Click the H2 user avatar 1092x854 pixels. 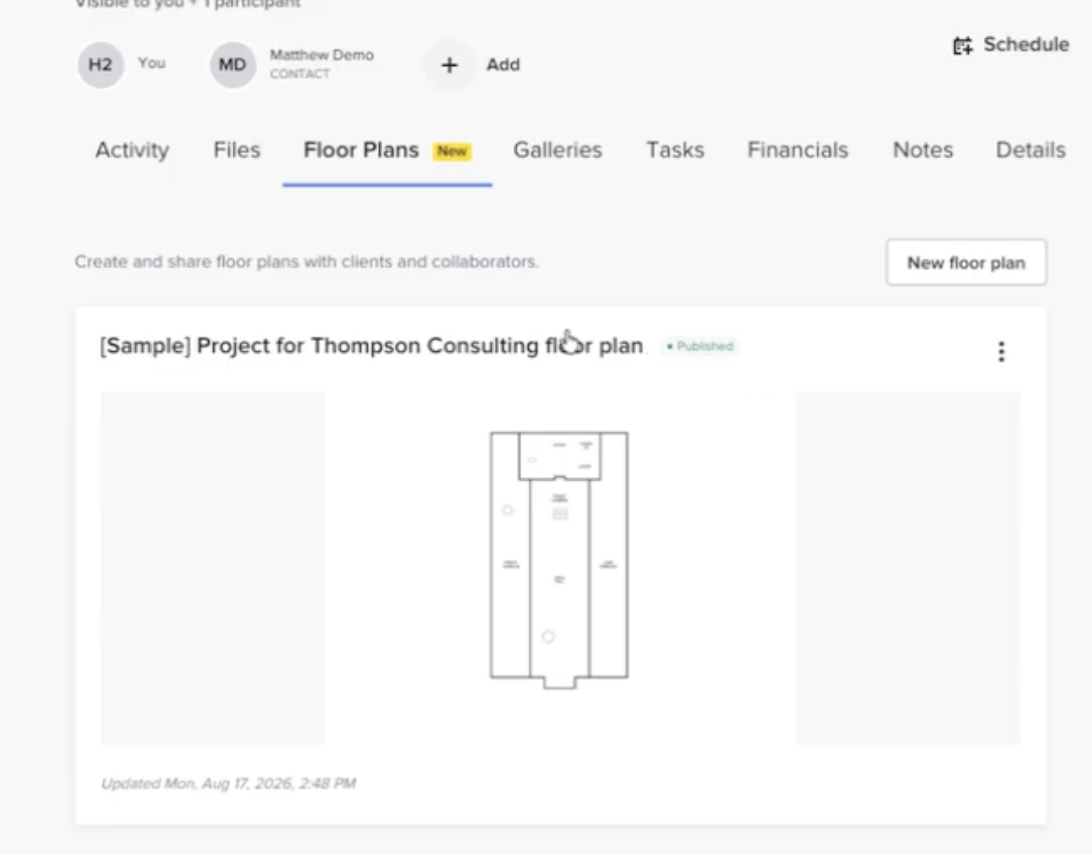pyautogui.click(x=100, y=65)
